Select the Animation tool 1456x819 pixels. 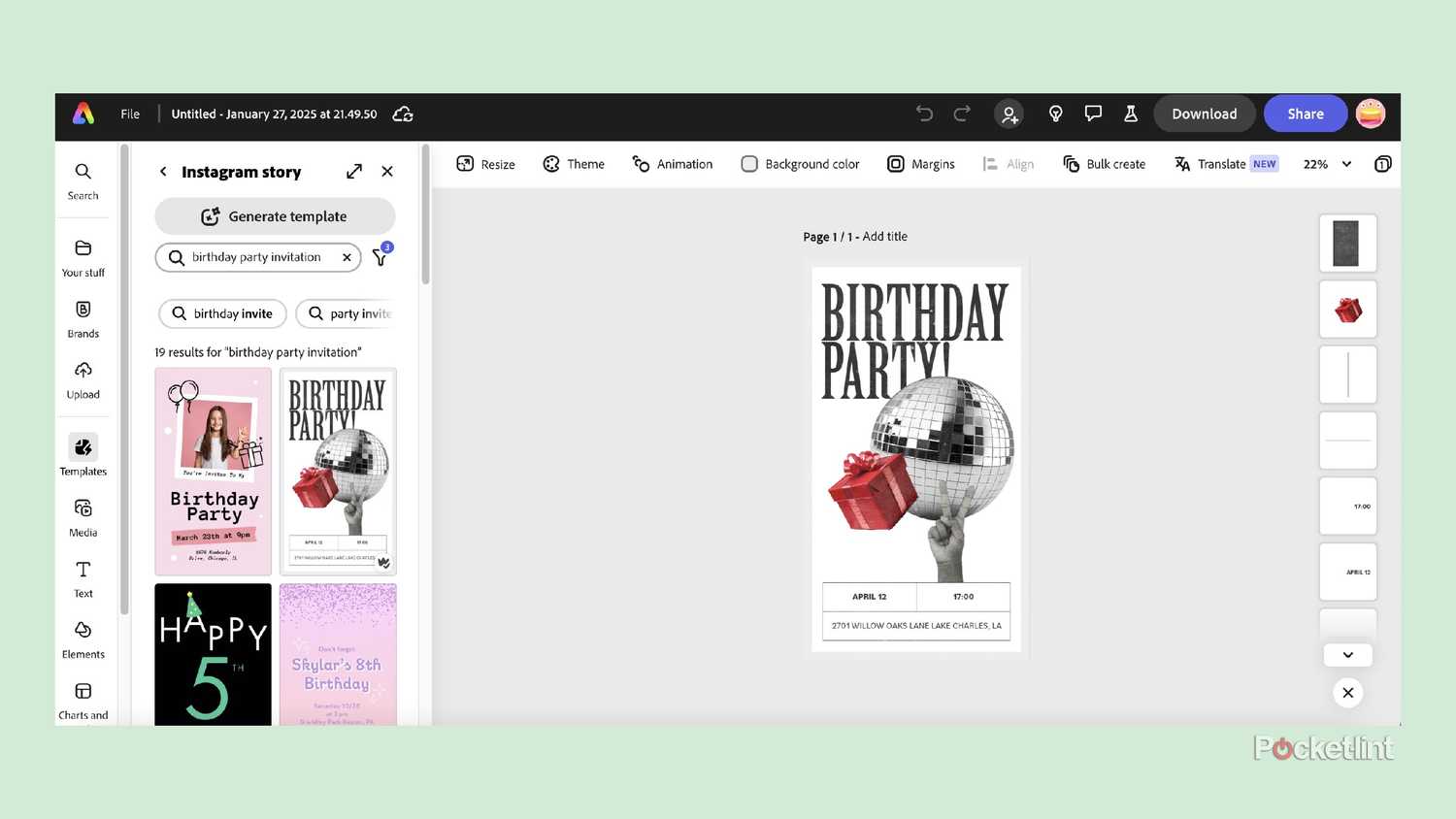tap(673, 164)
